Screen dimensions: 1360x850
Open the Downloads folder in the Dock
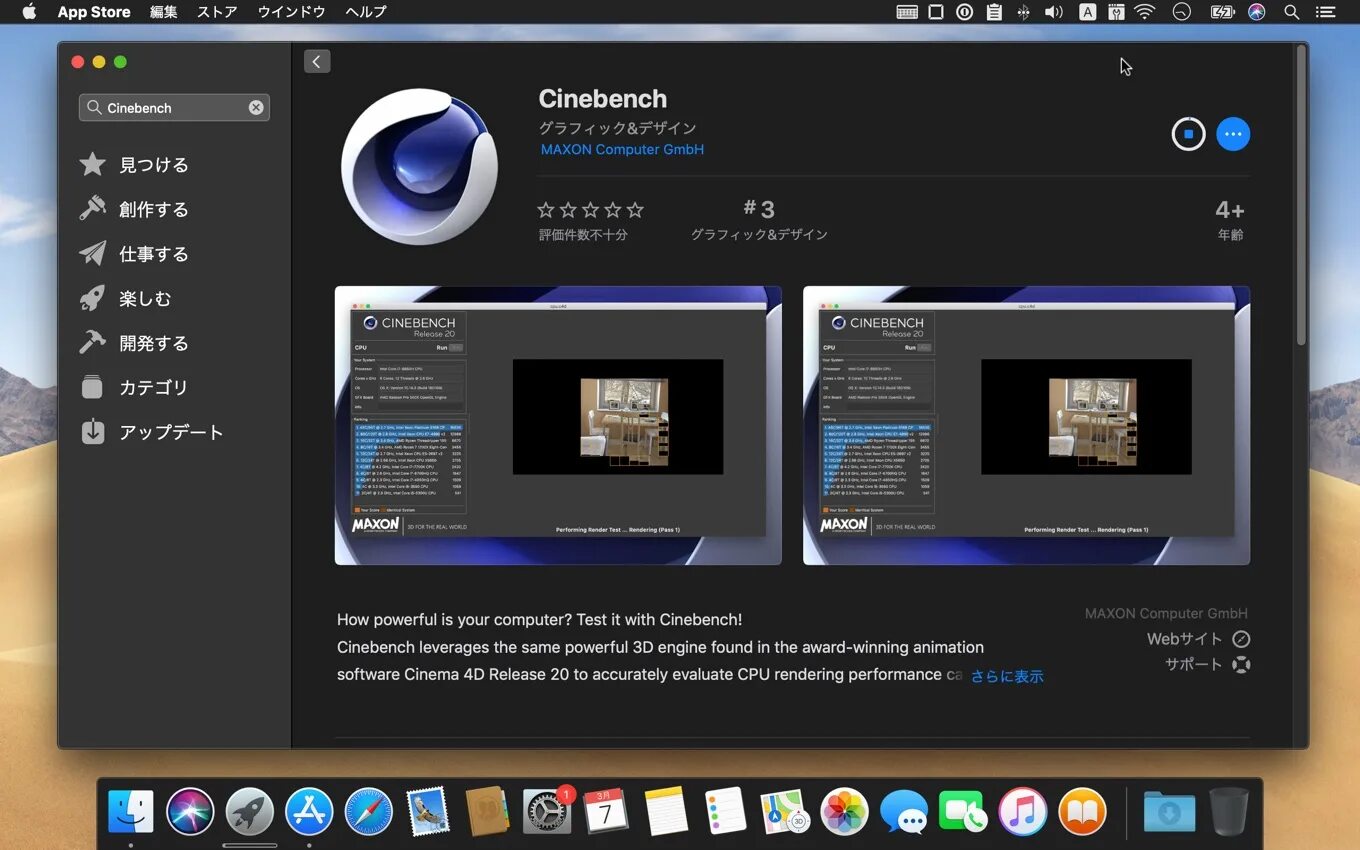(1169, 811)
